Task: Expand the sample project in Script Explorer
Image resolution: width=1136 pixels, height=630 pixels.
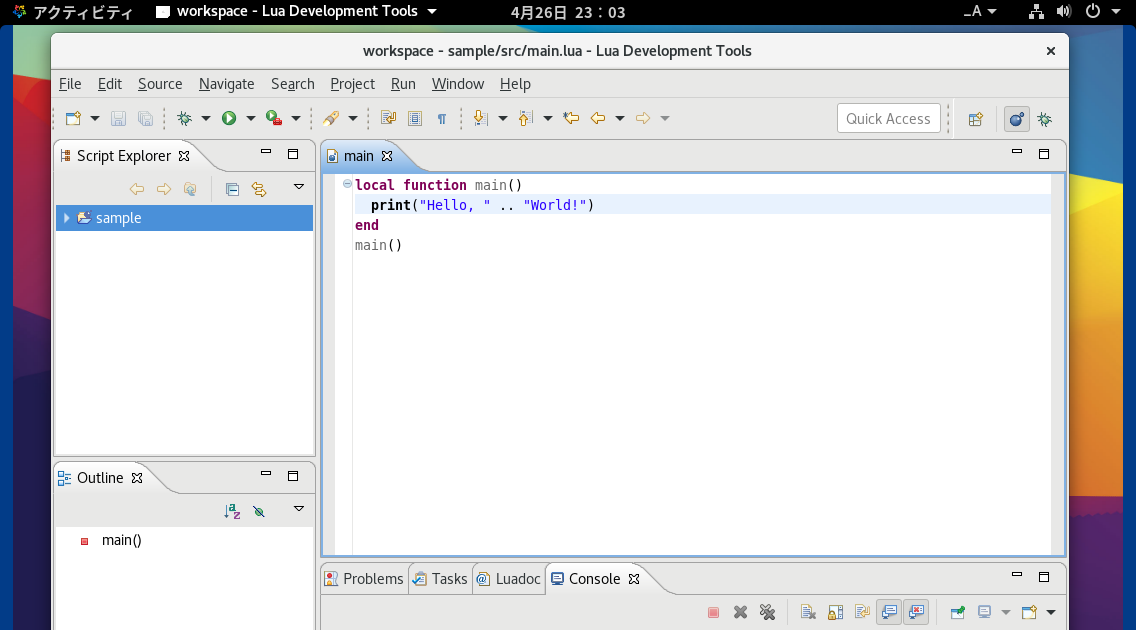Action: pyautogui.click(x=65, y=218)
